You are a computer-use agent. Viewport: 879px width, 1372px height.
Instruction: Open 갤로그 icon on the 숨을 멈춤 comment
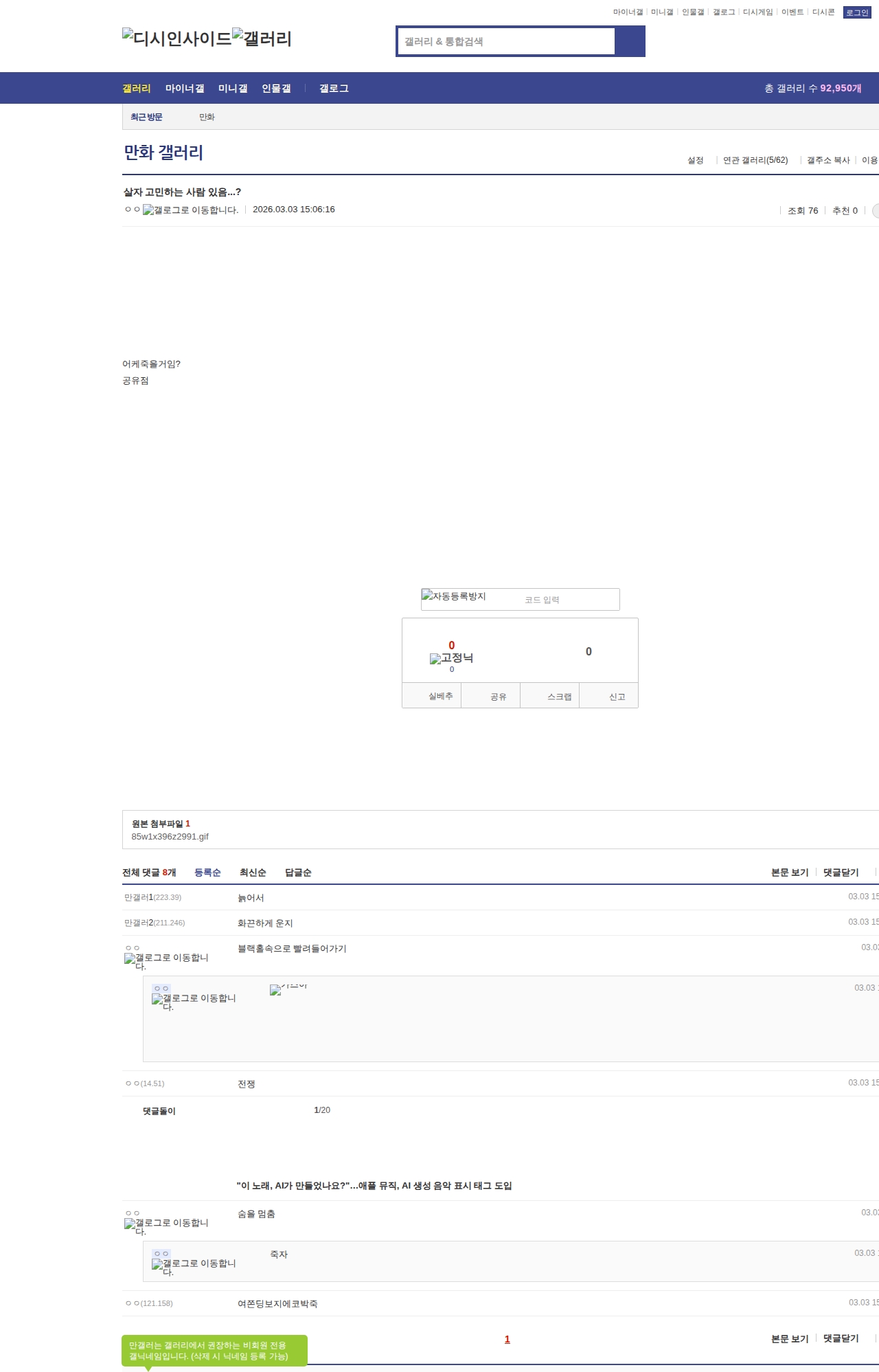166,1226
